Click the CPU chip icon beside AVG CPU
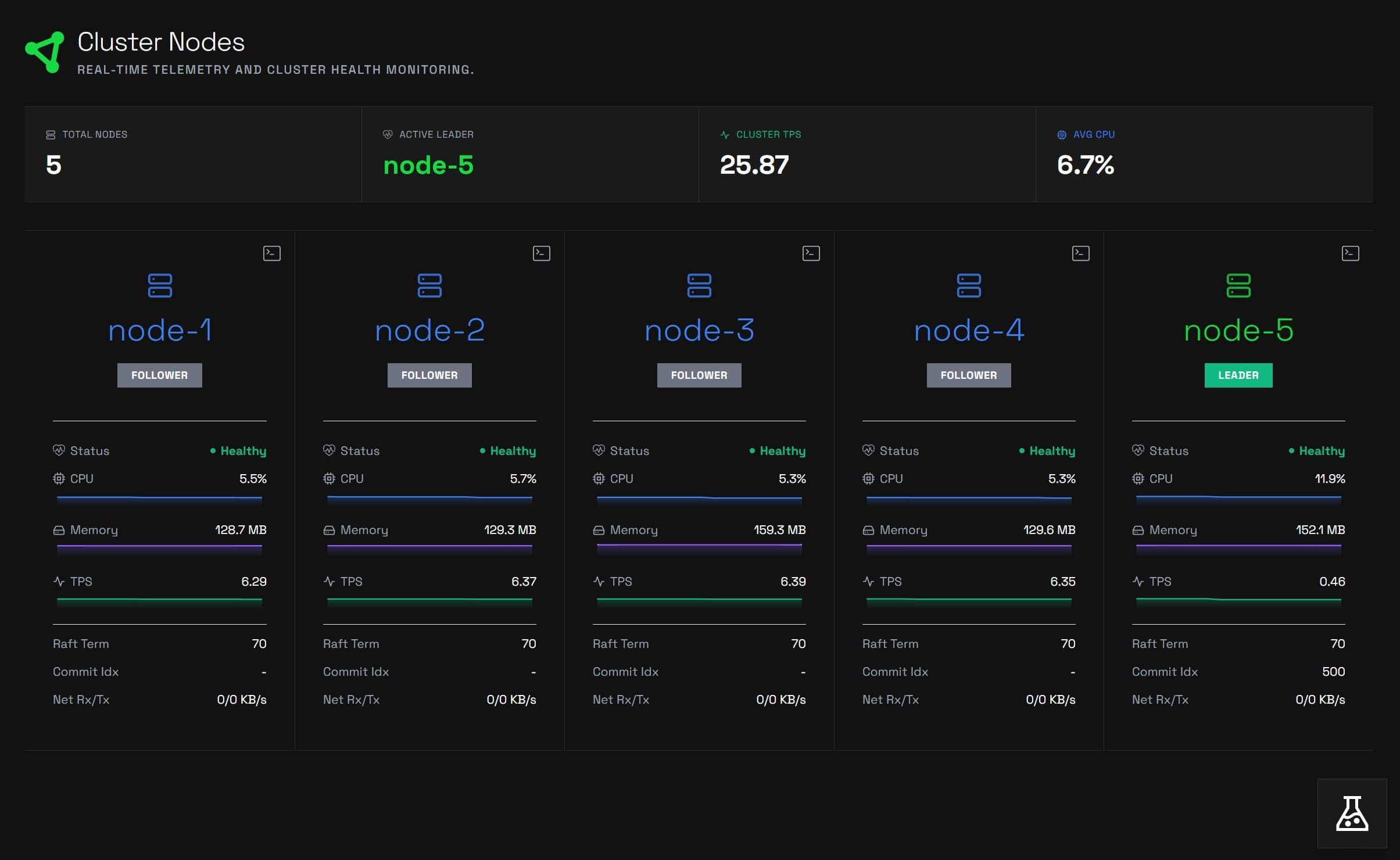The image size is (1400, 860). tap(1062, 135)
